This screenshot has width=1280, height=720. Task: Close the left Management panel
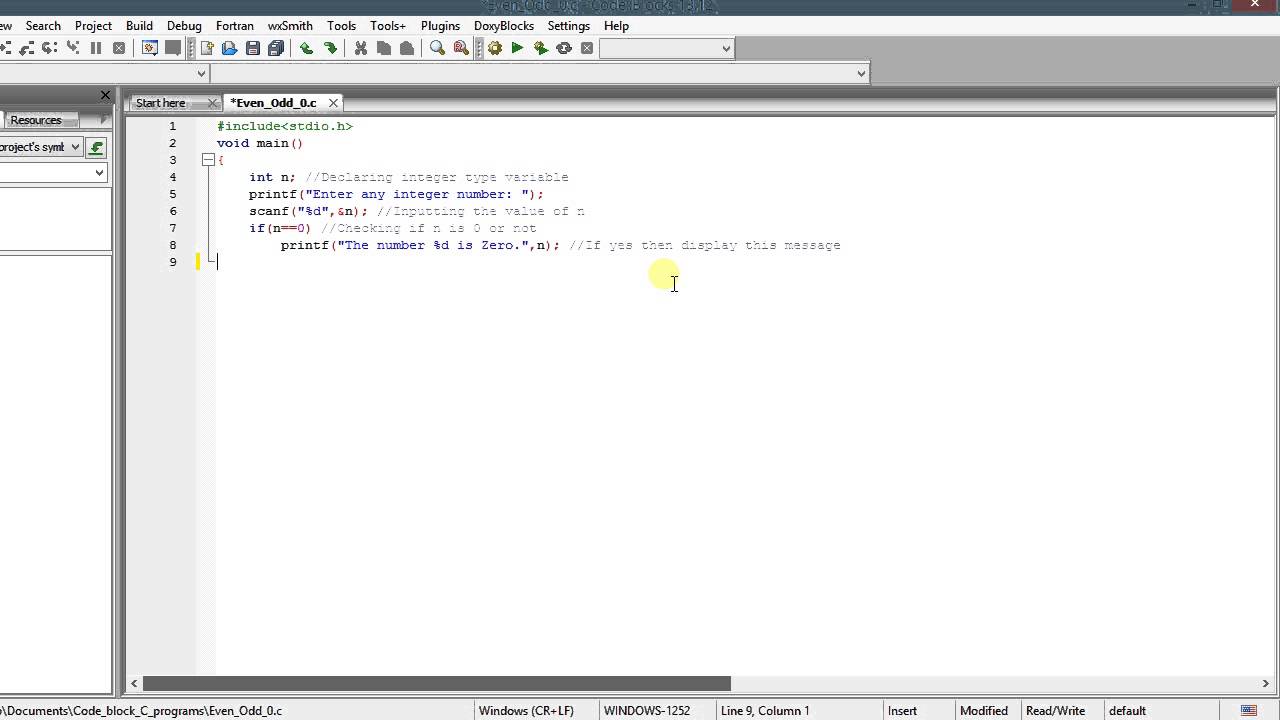pos(105,95)
